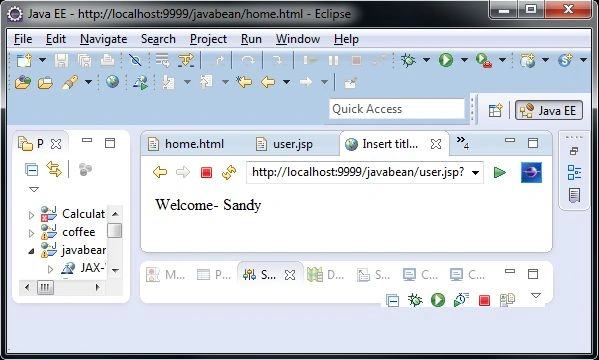Publish to the server icon
This screenshot has width=599, height=360.
507,300
